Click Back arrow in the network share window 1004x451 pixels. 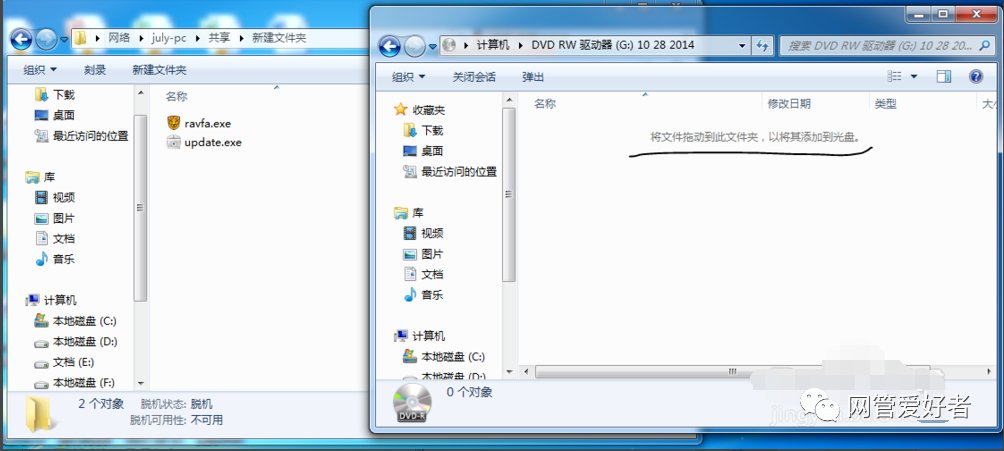pyautogui.click(x=20, y=40)
